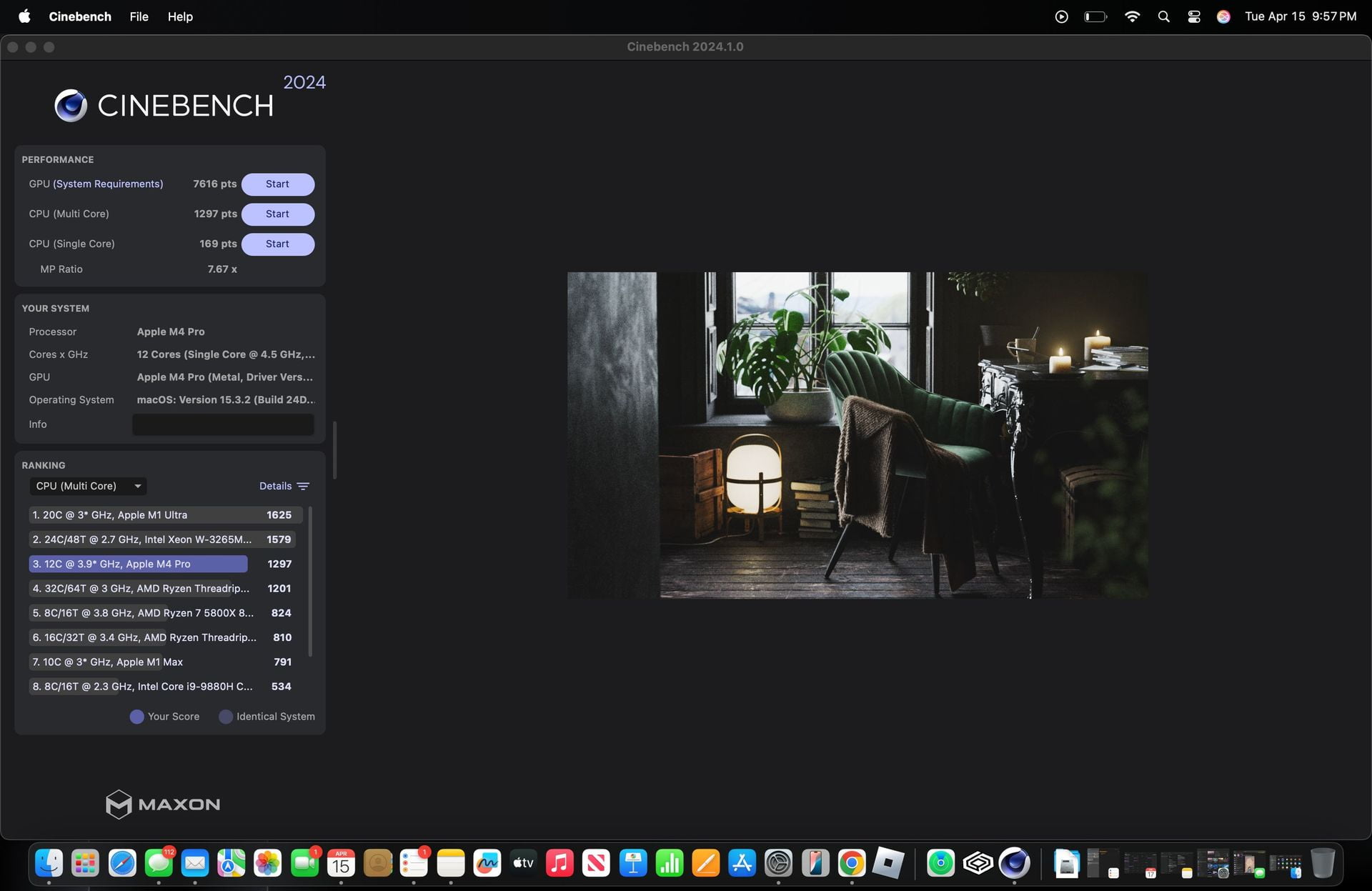This screenshot has width=1372, height=891.
Task: Click the Cinebench sphere logo
Action: (71, 106)
